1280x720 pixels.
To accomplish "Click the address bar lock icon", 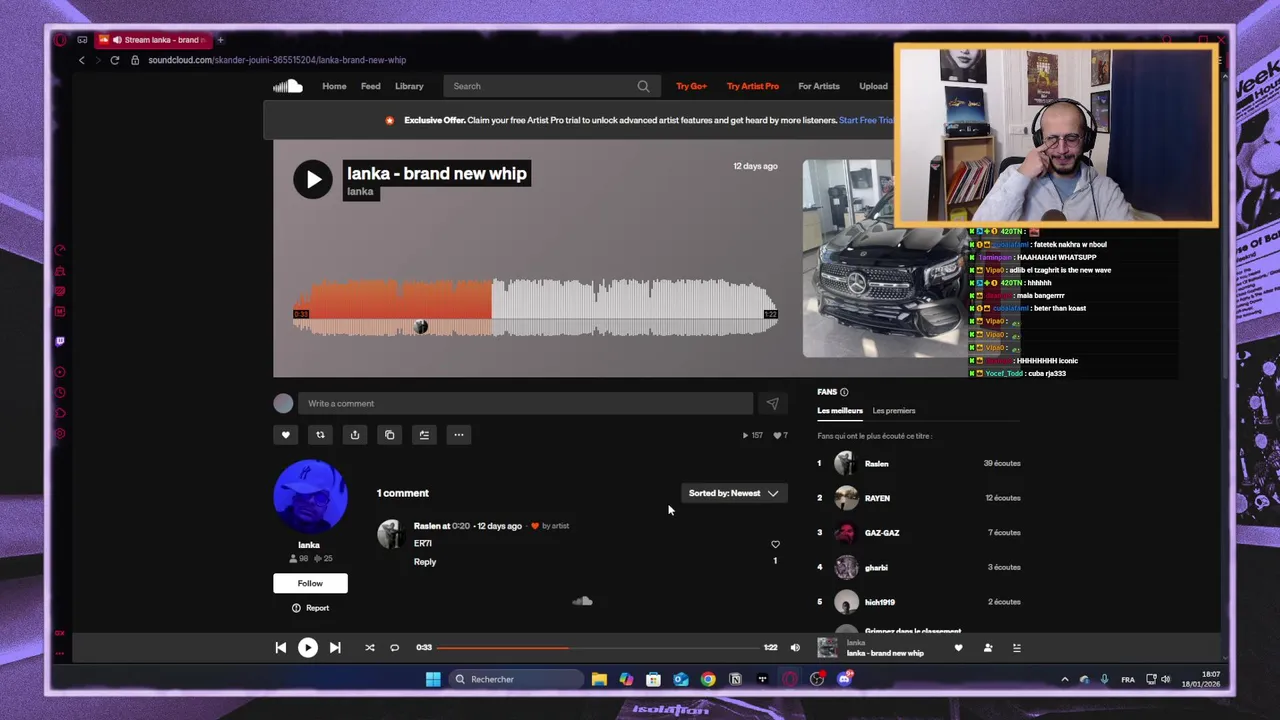I will 135,60.
